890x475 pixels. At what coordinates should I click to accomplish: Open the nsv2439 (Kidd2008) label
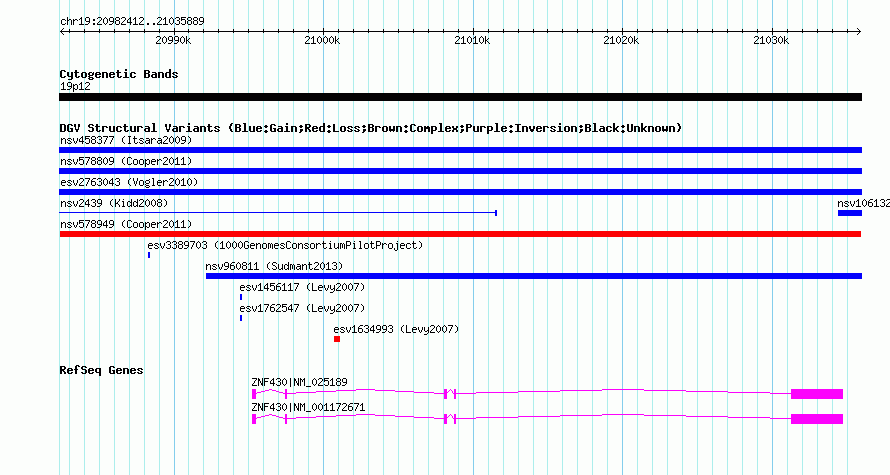point(114,203)
